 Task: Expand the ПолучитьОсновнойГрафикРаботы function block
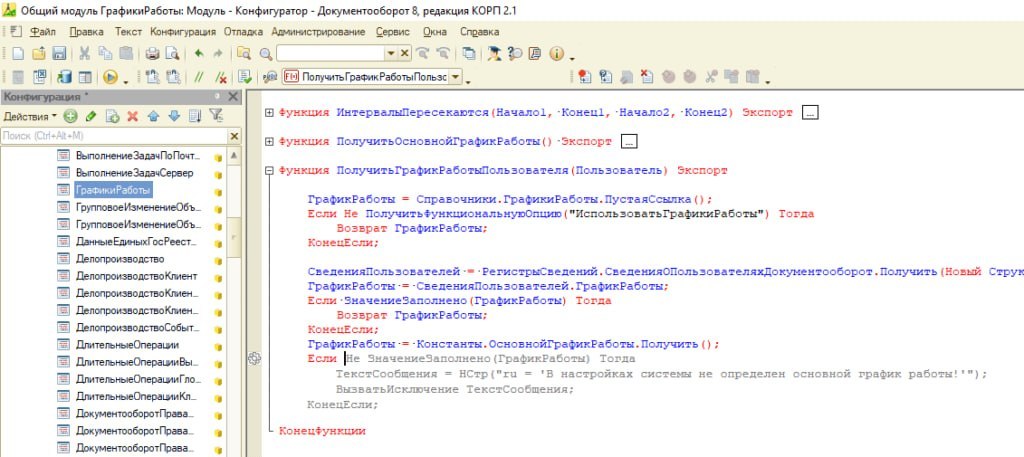tap(269, 142)
